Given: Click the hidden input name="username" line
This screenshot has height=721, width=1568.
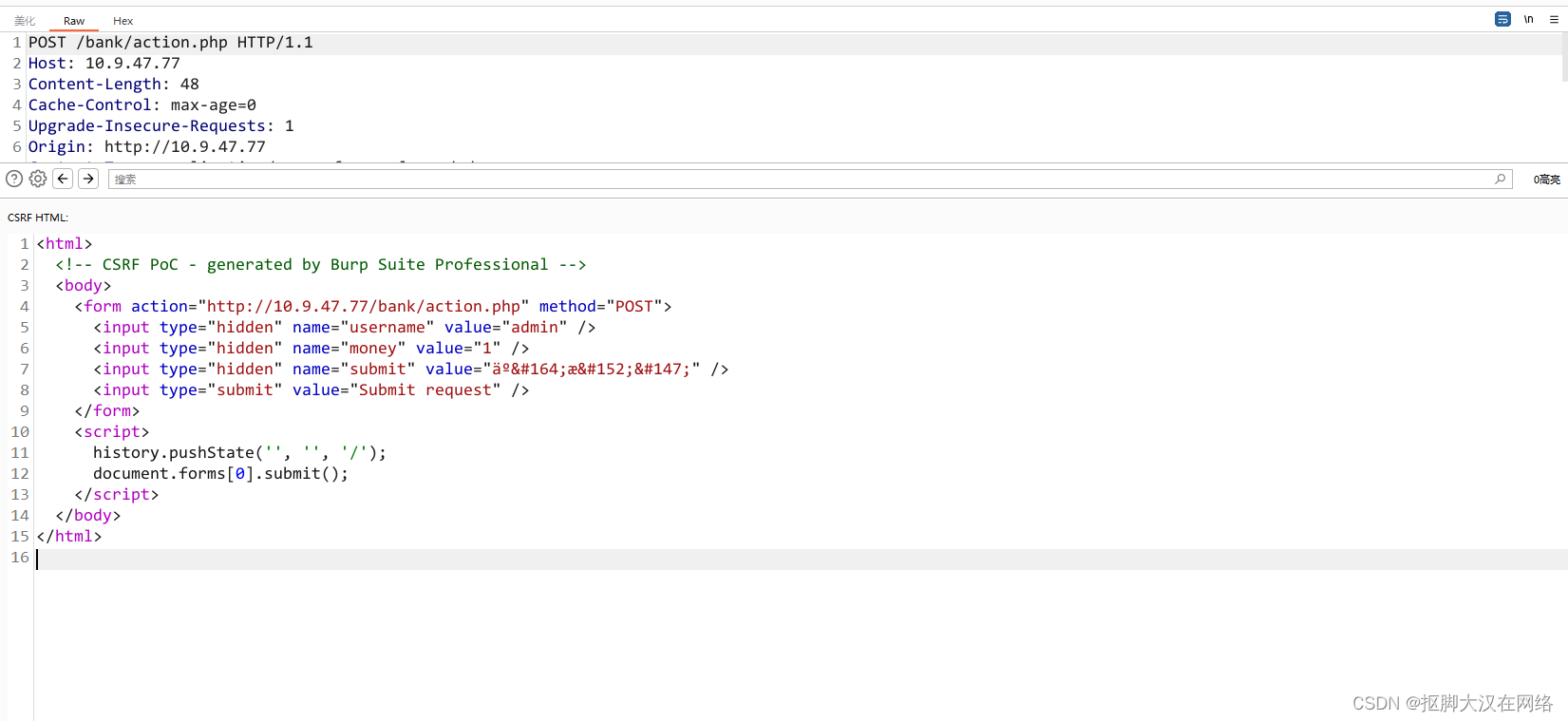Looking at the screenshot, I should 345,328.
